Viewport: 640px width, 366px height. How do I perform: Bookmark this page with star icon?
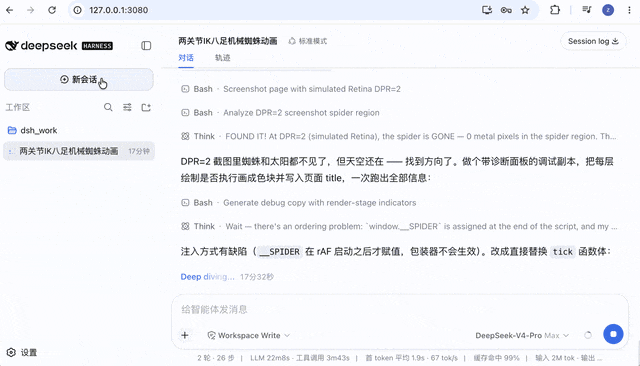pos(525,10)
